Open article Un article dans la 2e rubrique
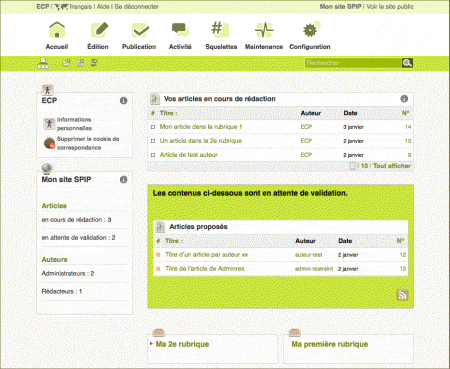The width and height of the screenshot is (450, 369). point(201,141)
